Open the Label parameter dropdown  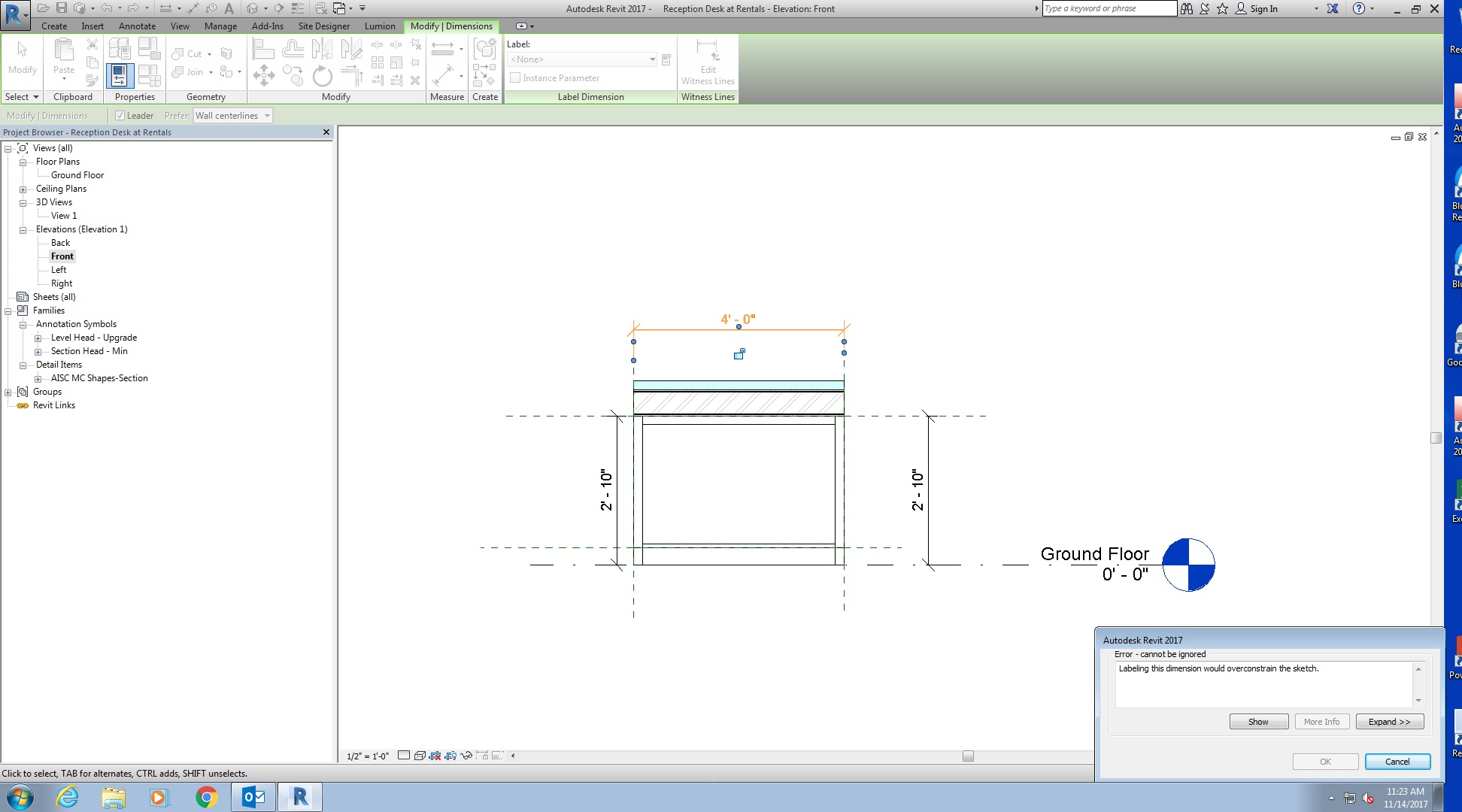[x=652, y=59]
